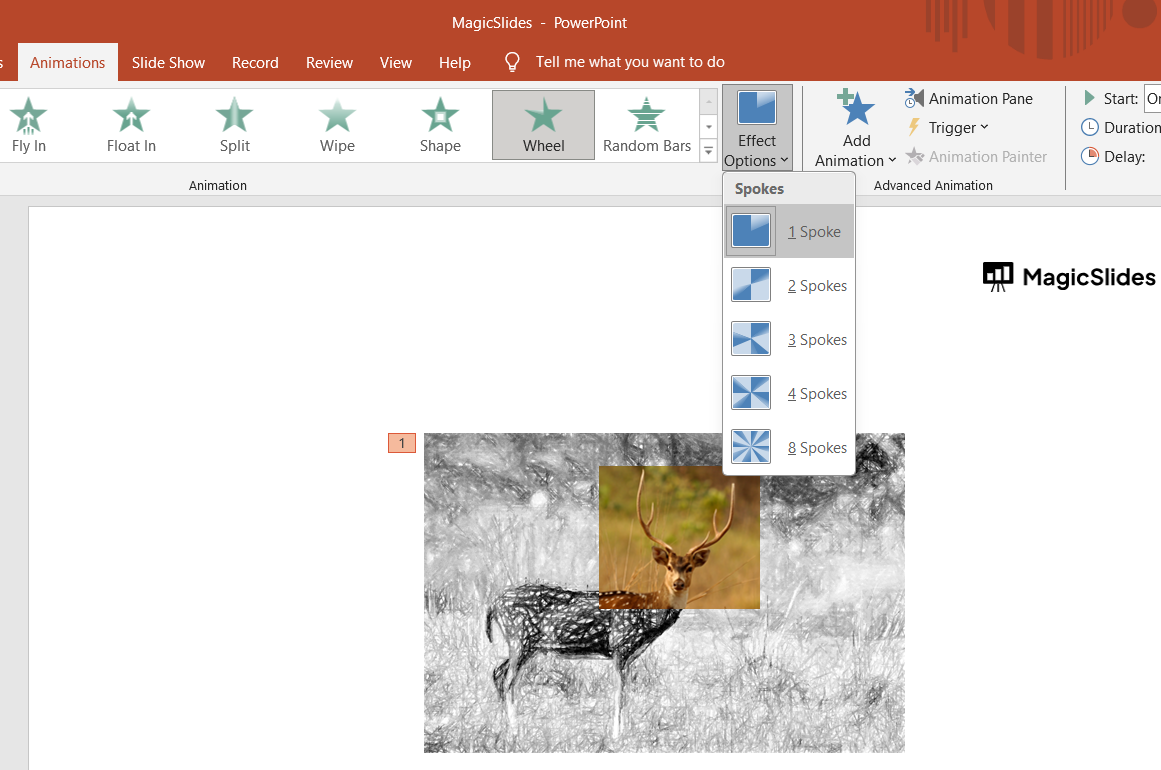Open the Trigger dropdown menu
This screenshot has height=770, width=1161.
[x=947, y=127]
